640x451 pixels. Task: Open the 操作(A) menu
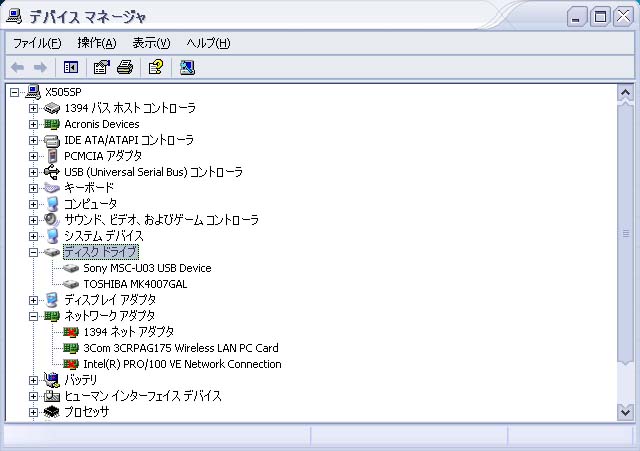(97, 43)
